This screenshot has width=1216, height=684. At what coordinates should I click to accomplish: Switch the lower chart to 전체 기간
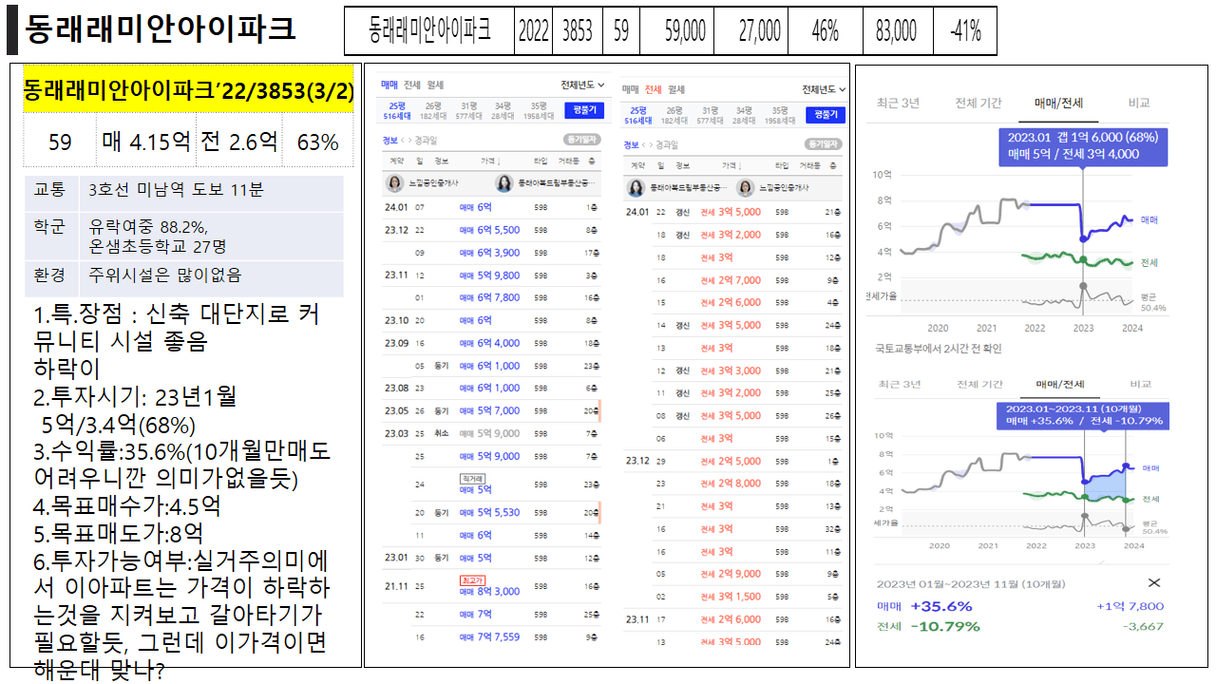[x=978, y=384]
